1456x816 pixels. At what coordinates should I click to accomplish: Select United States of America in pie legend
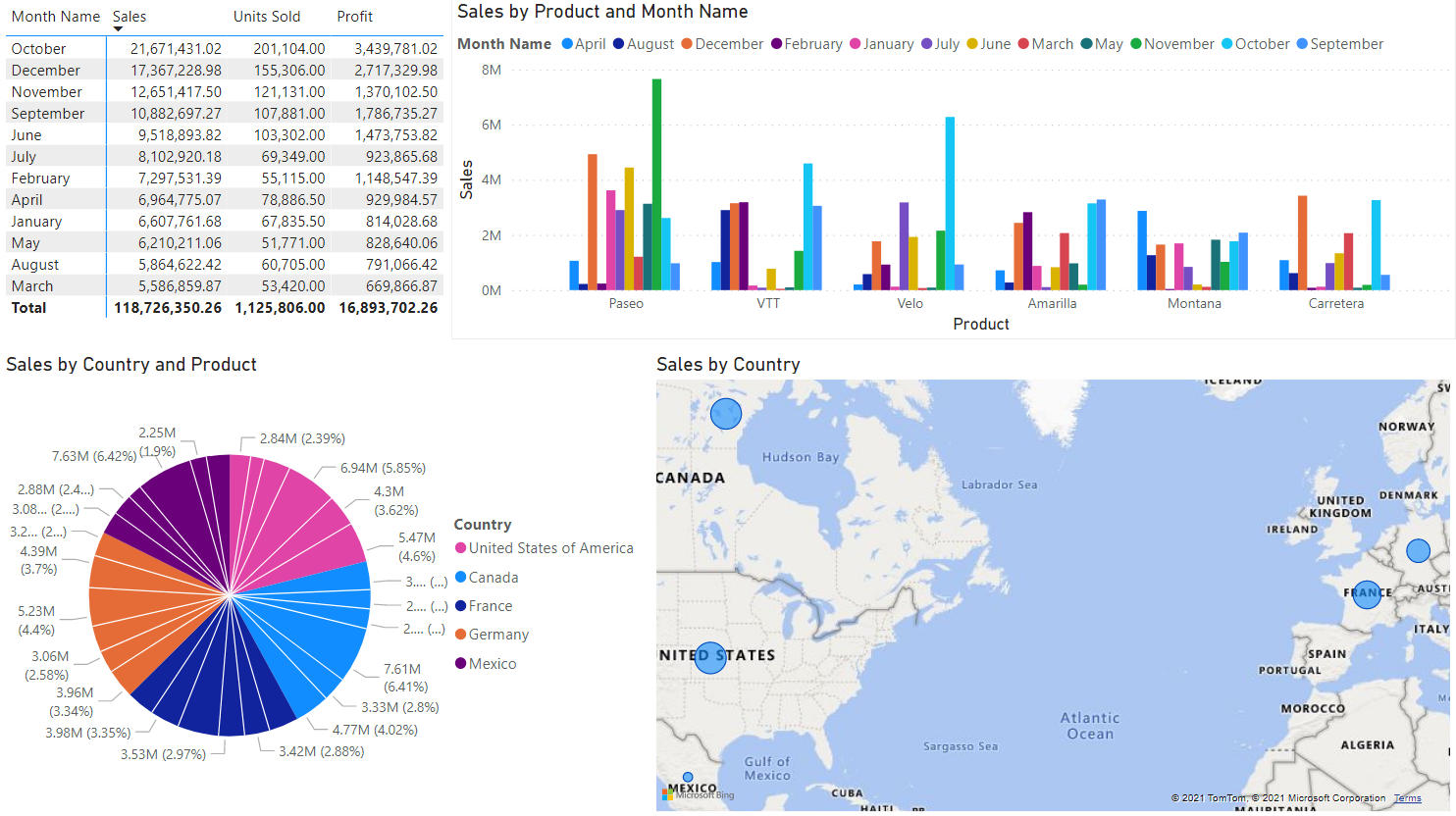[545, 548]
